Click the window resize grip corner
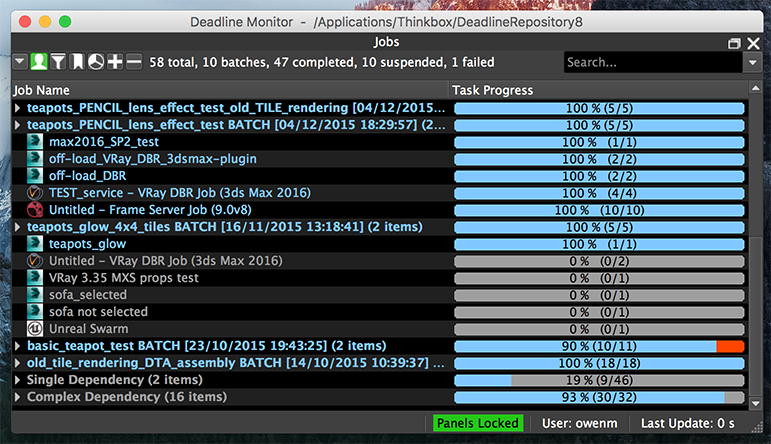This screenshot has height=444, width=771. [x=756, y=428]
